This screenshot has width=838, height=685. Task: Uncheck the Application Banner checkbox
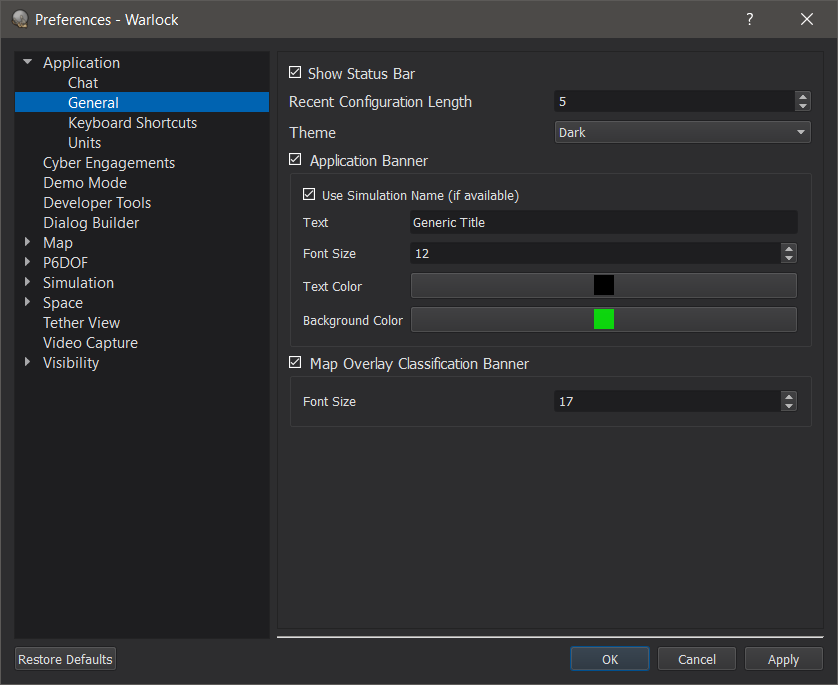click(x=295, y=159)
